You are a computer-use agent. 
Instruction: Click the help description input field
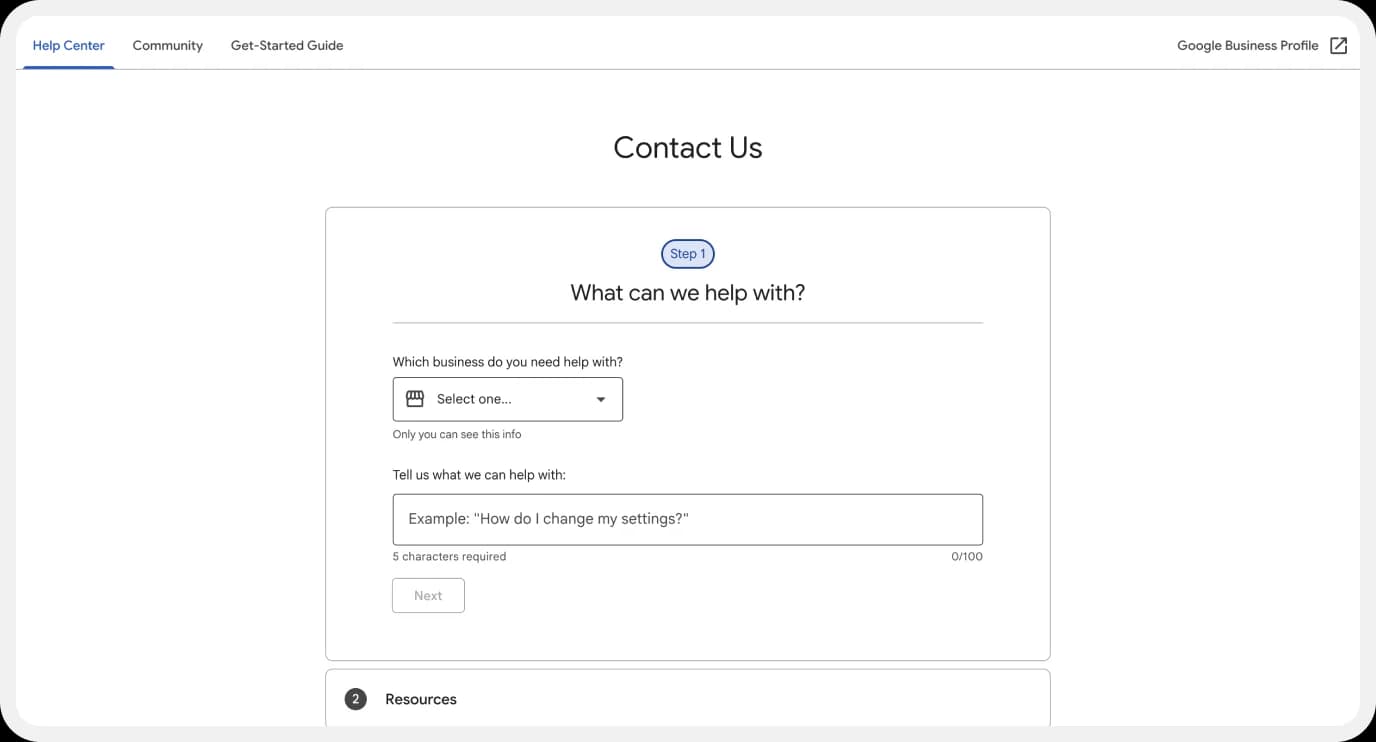687,519
